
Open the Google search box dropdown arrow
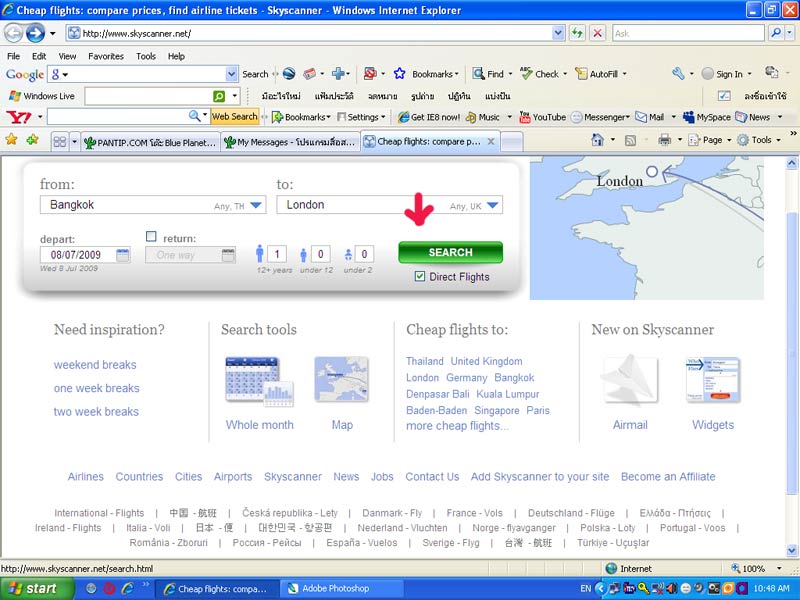(x=232, y=74)
